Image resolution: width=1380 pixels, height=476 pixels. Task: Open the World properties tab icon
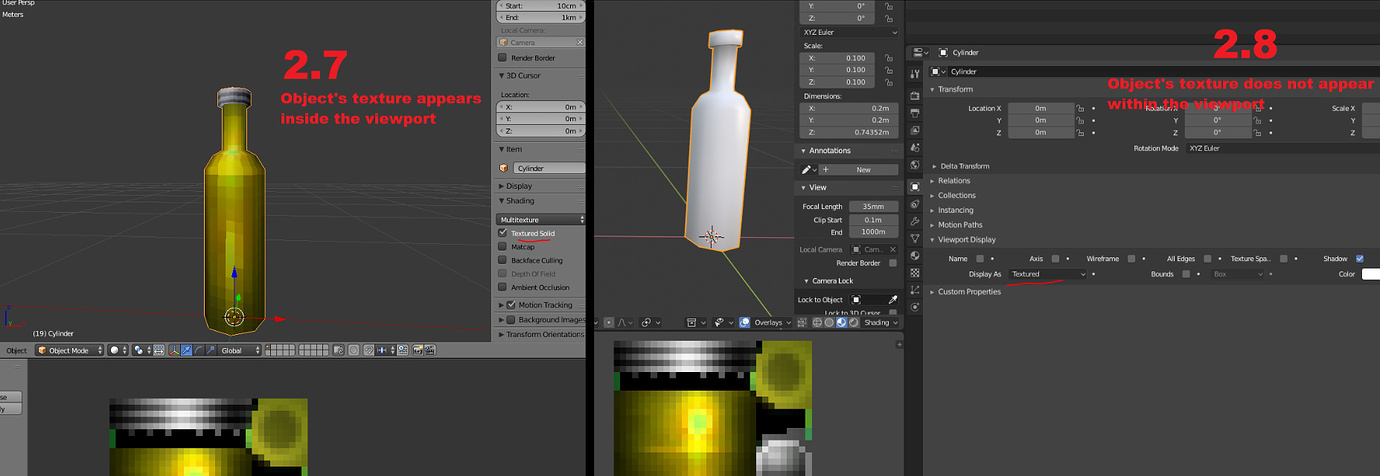point(914,165)
